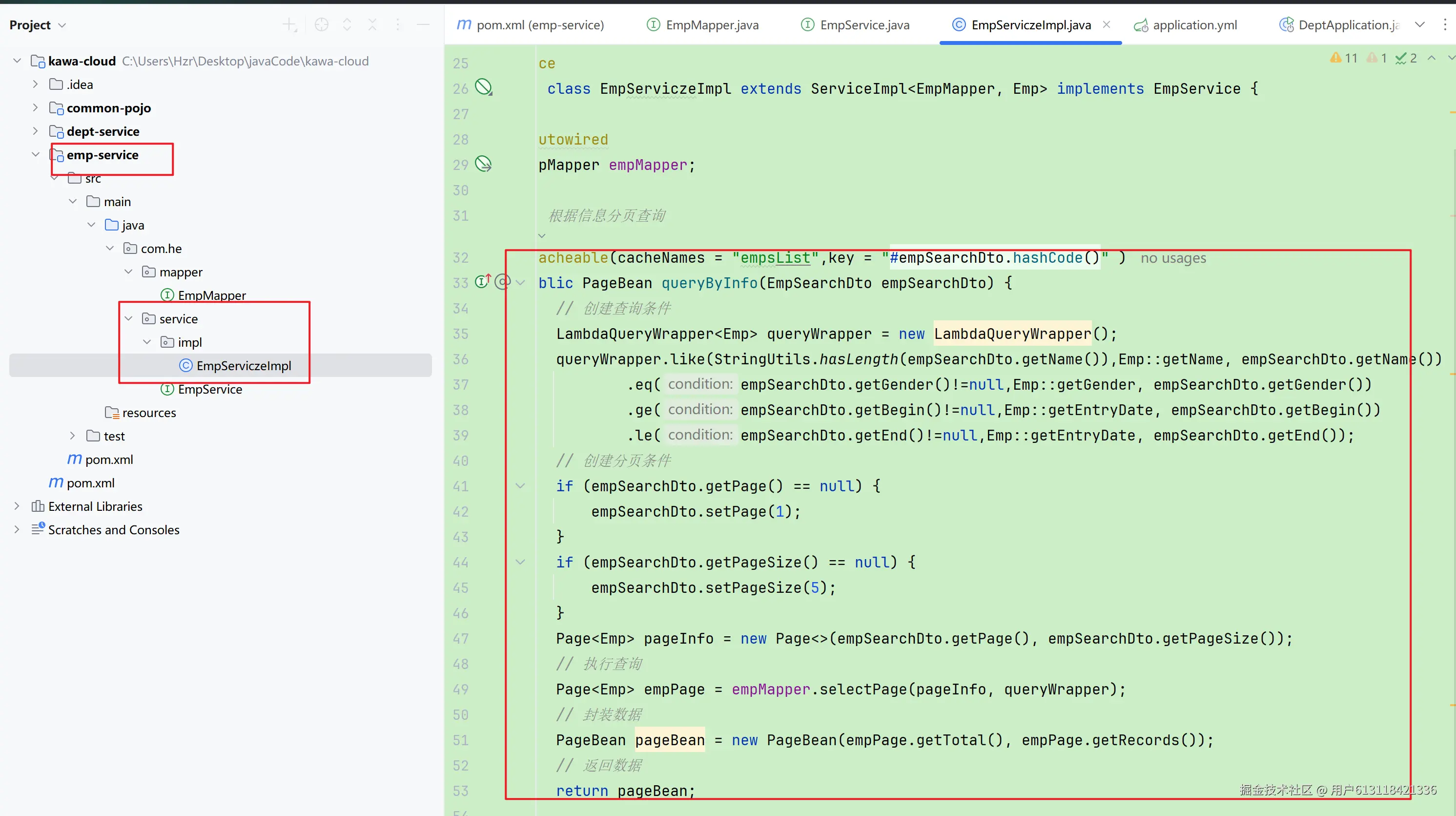Fold the if block at line 44
The image size is (1456, 816).
click(x=521, y=562)
